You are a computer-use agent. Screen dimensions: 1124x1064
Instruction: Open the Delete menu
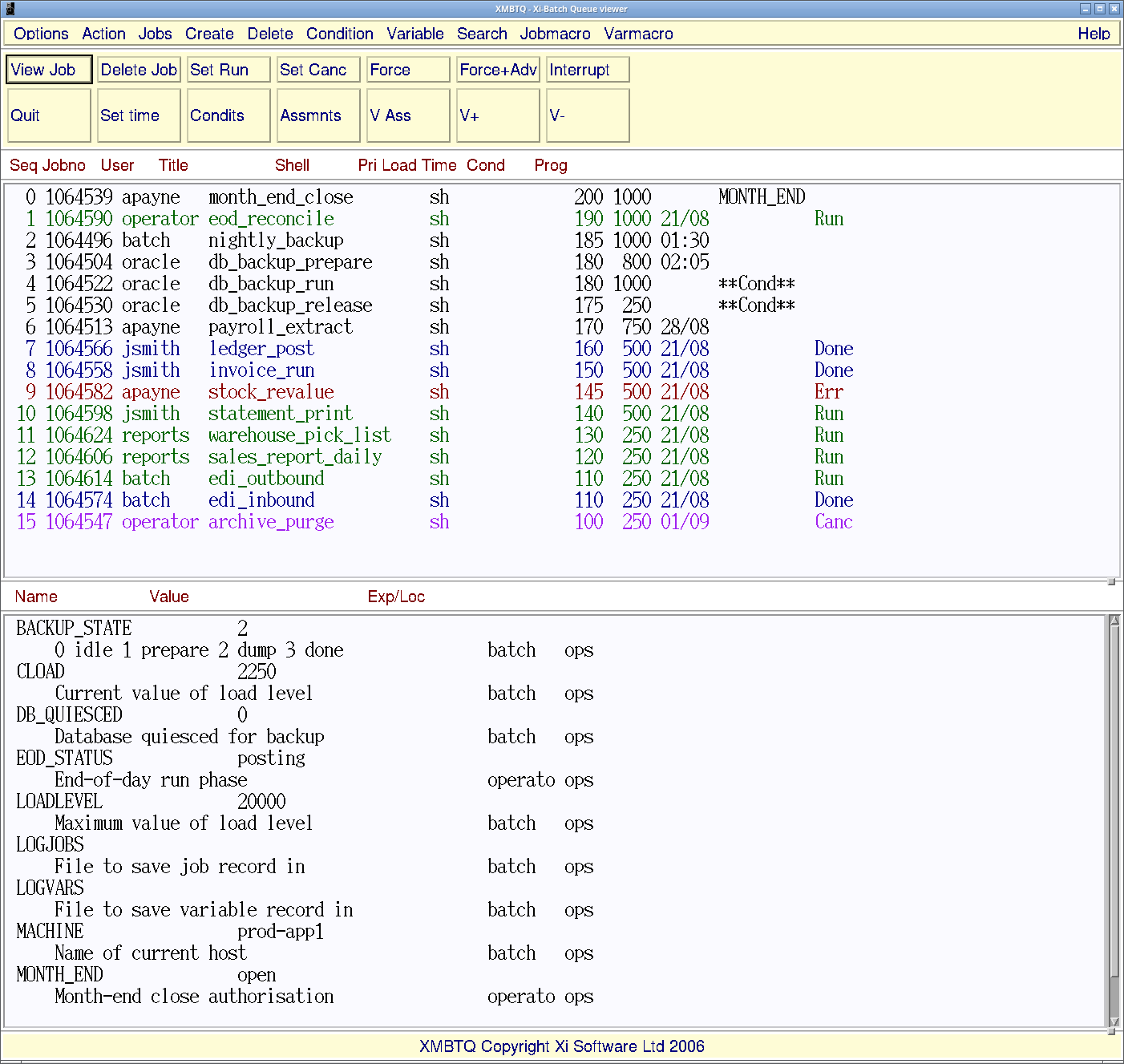point(270,34)
